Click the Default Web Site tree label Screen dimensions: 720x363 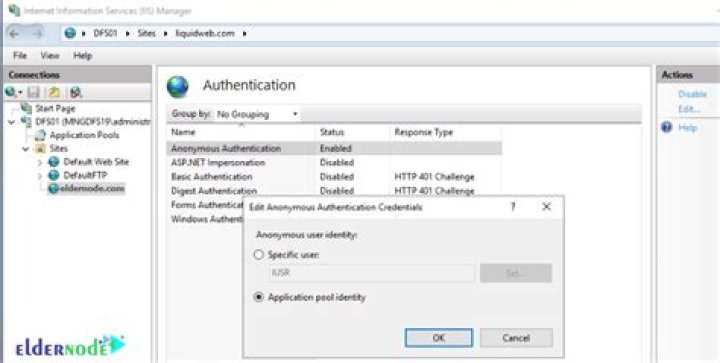(x=96, y=162)
